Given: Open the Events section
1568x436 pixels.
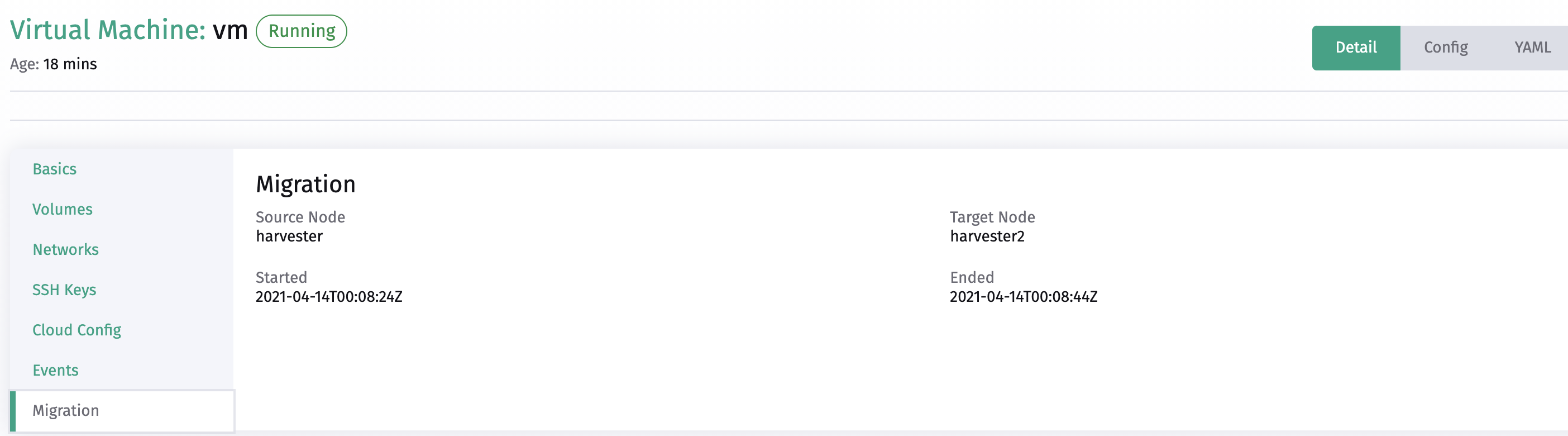Looking at the screenshot, I should [x=55, y=369].
